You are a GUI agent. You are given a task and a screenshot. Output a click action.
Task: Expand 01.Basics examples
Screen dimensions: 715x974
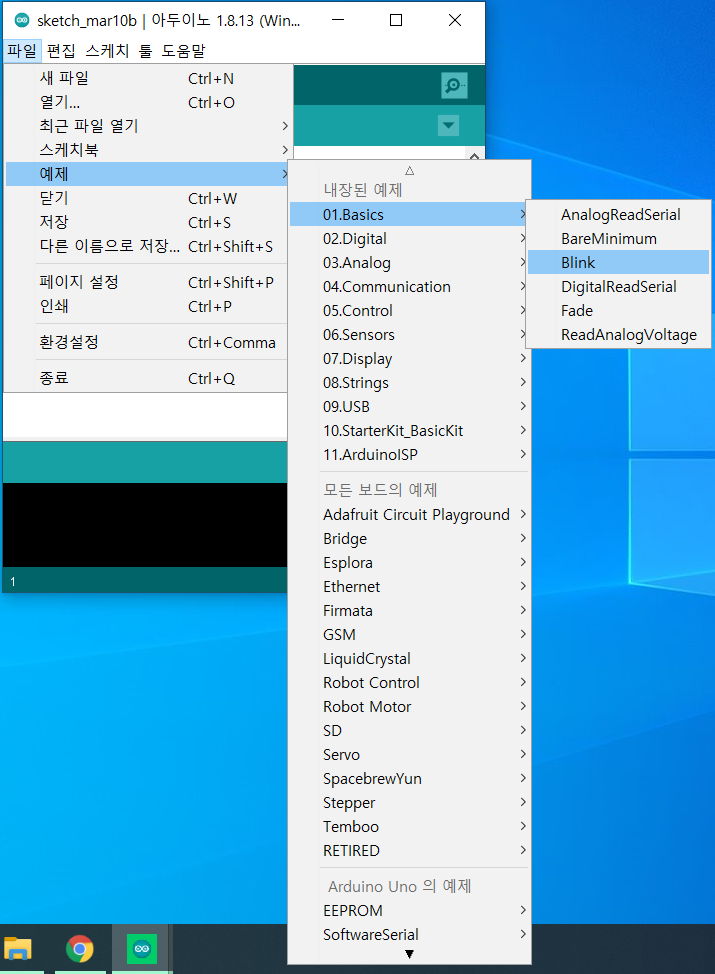point(409,214)
